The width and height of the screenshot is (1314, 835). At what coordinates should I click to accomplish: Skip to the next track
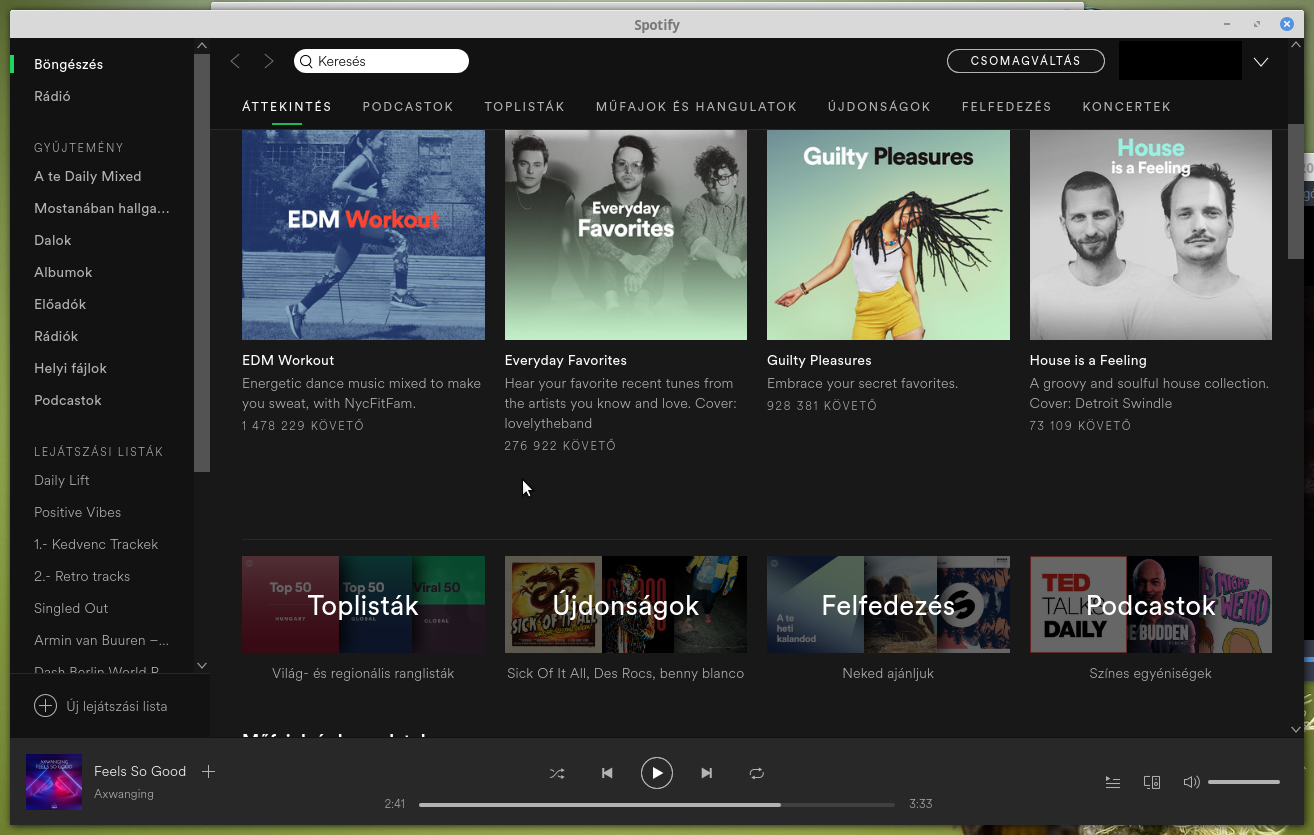[707, 773]
